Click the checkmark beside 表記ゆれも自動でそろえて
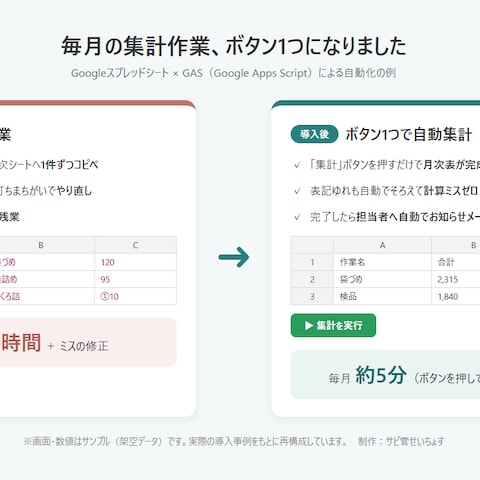This screenshot has height=480, width=480. pos(297,191)
